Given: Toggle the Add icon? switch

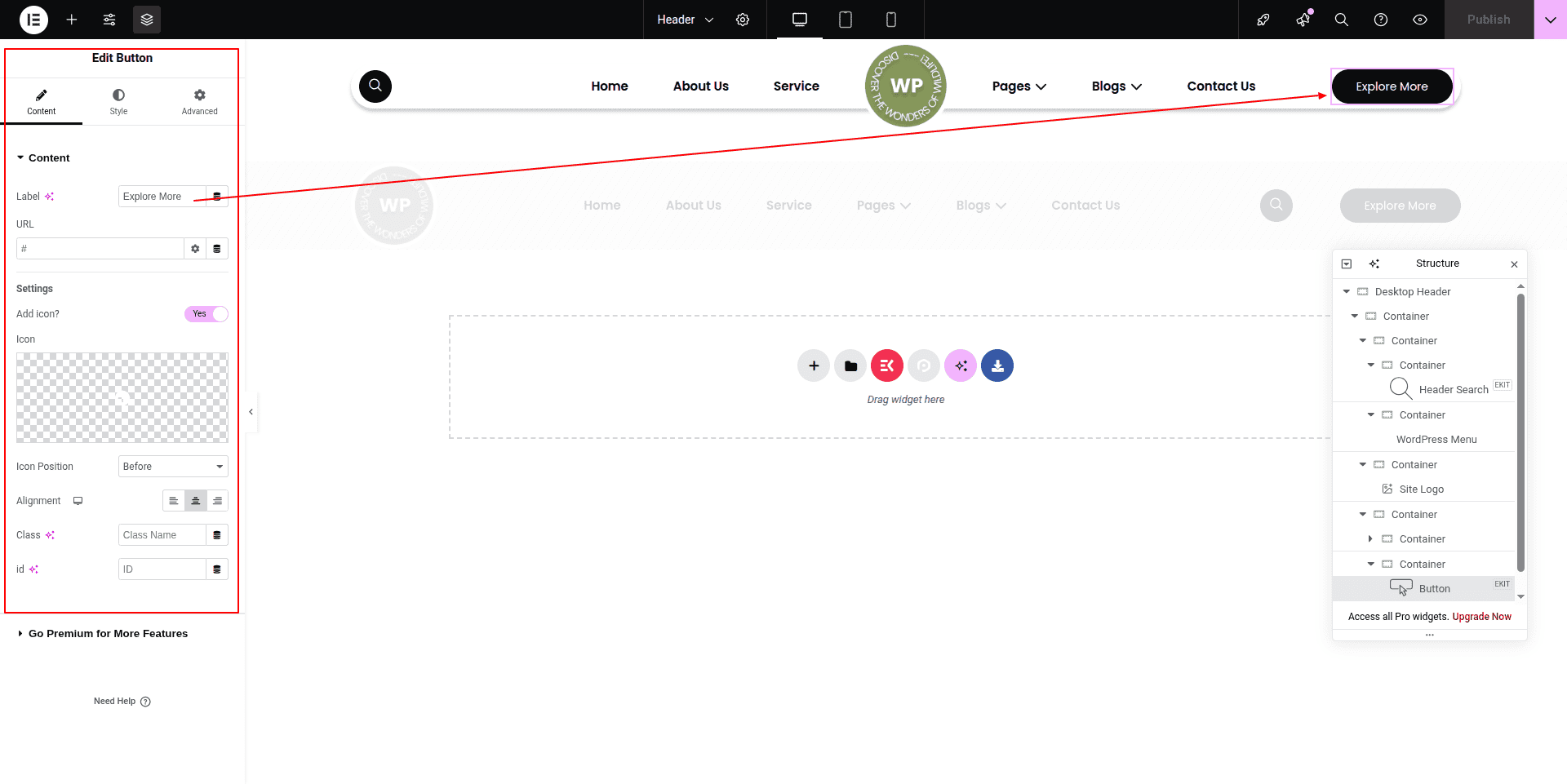Looking at the screenshot, I should [x=206, y=314].
